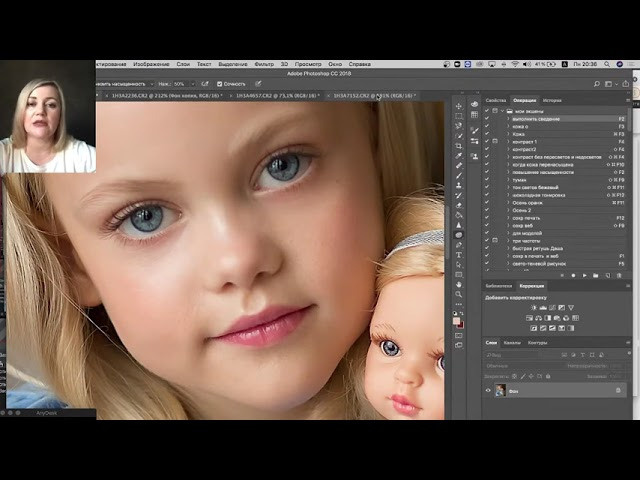Click the Stop action button
This screenshot has height=480, width=640.
point(562,276)
